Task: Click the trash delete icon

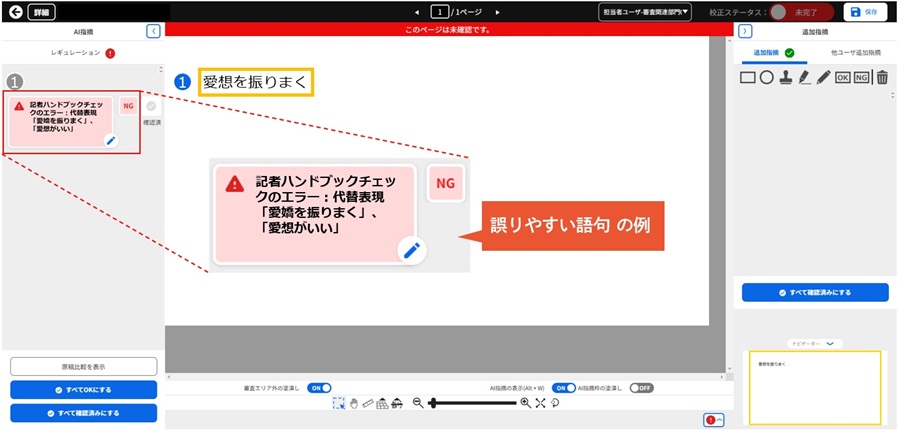Action: [881, 77]
